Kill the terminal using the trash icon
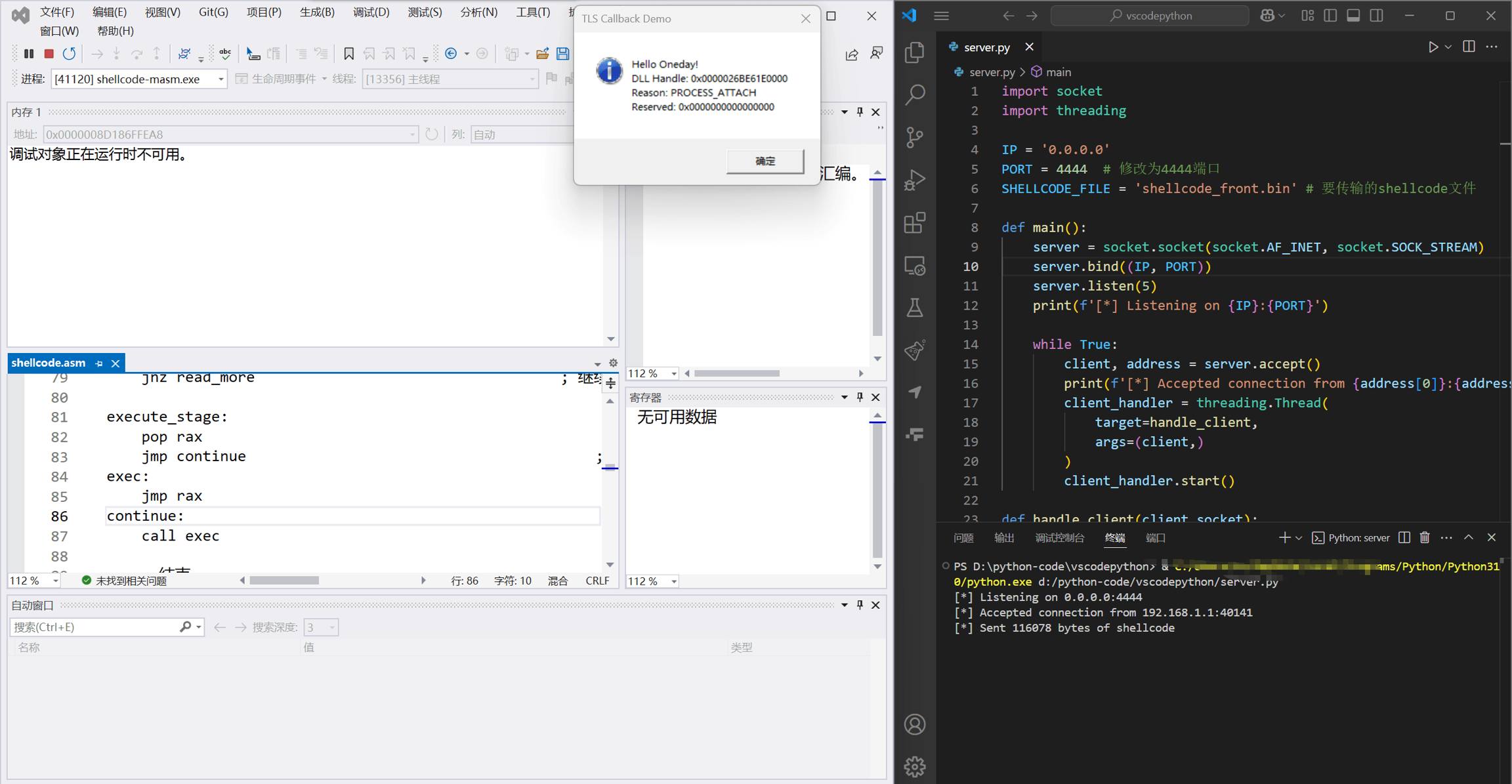This screenshot has height=784, width=1512. click(x=1425, y=538)
